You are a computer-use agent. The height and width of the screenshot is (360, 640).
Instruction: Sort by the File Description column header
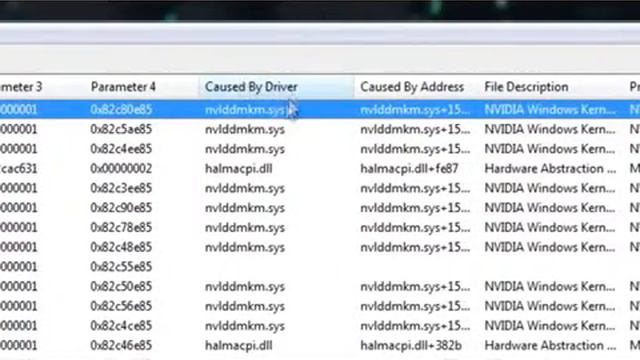(526, 87)
